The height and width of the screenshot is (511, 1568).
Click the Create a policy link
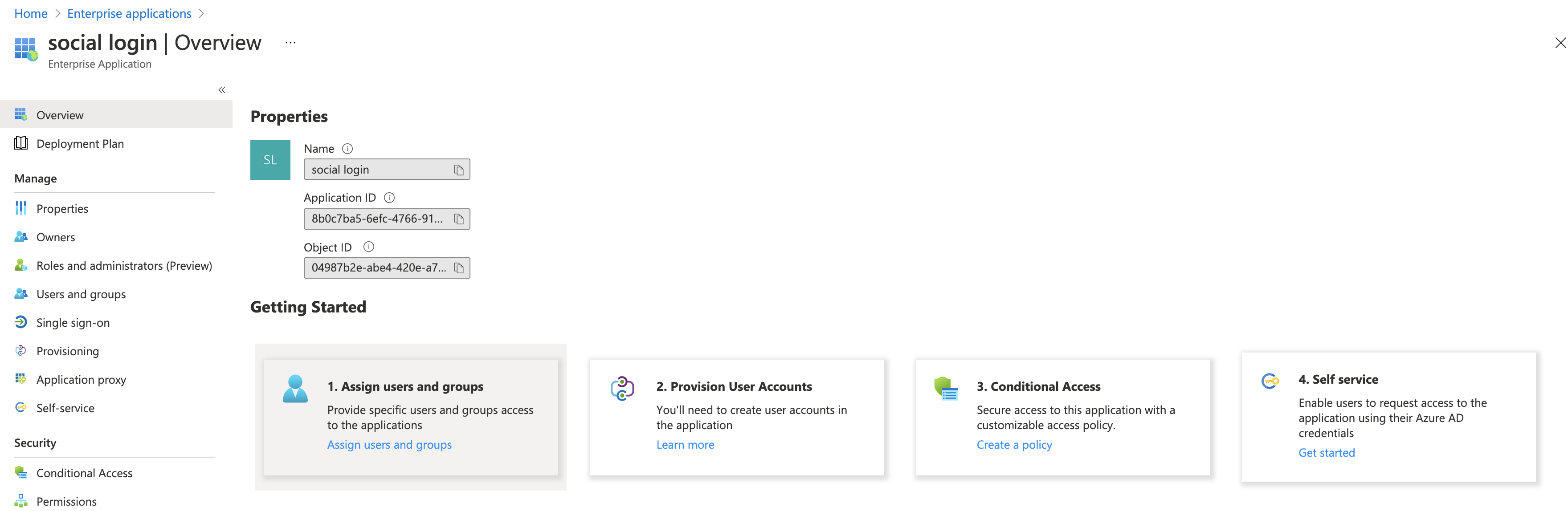(x=1014, y=445)
